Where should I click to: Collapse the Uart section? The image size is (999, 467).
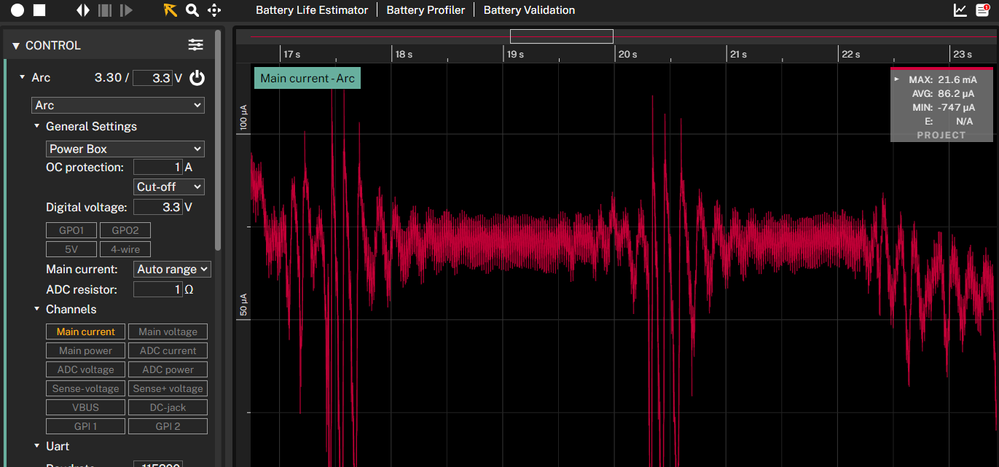(x=37, y=446)
